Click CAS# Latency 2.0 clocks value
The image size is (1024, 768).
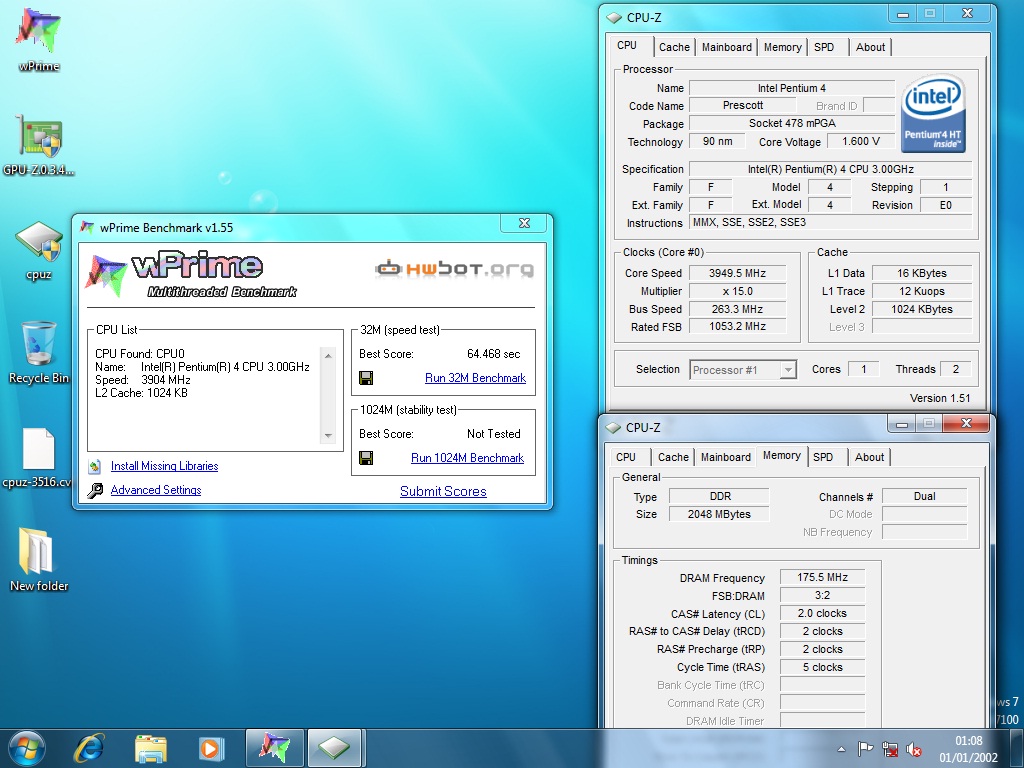[x=822, y=613]
